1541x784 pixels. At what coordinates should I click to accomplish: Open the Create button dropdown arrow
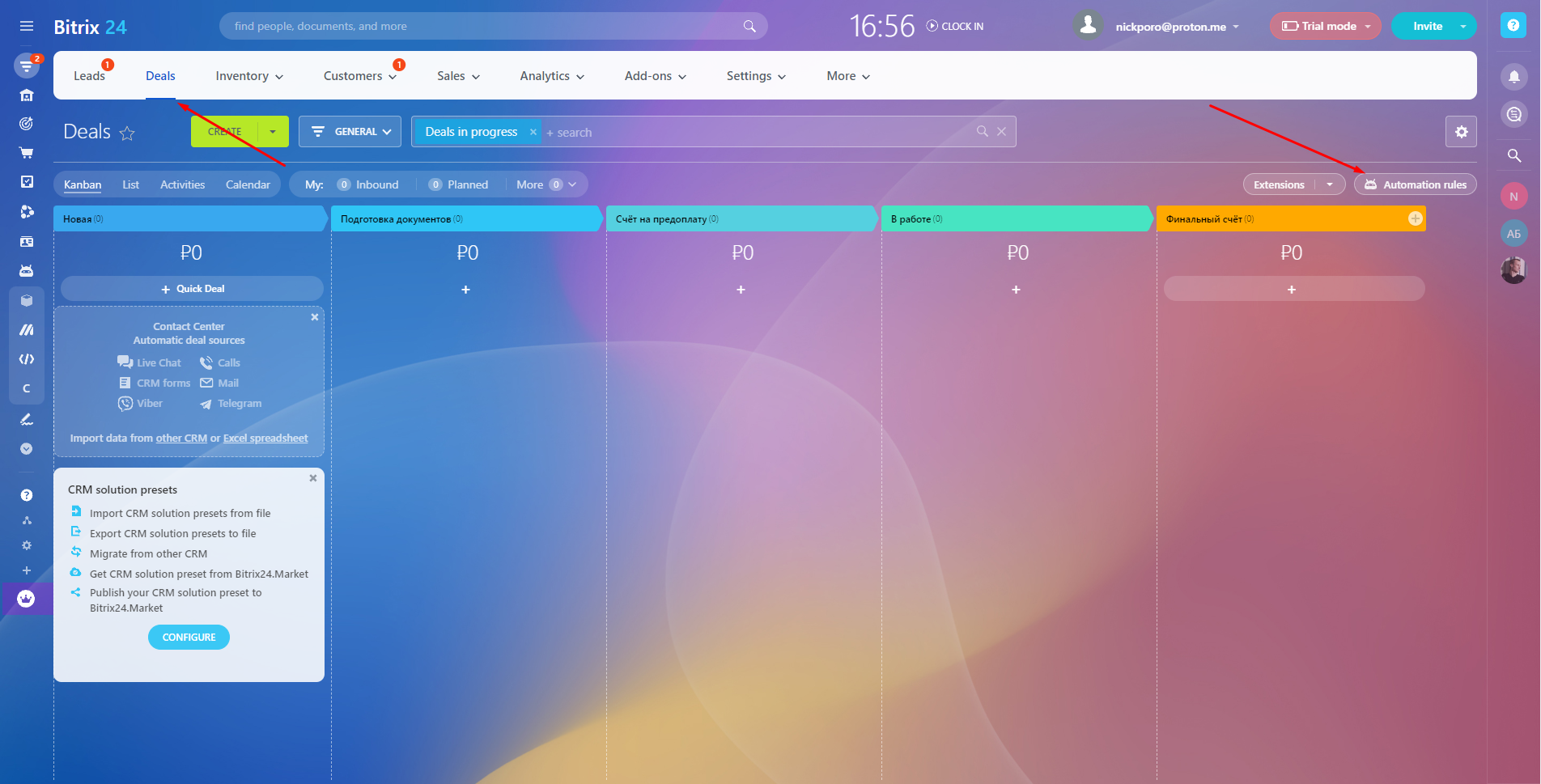click(x=273, y=132)
